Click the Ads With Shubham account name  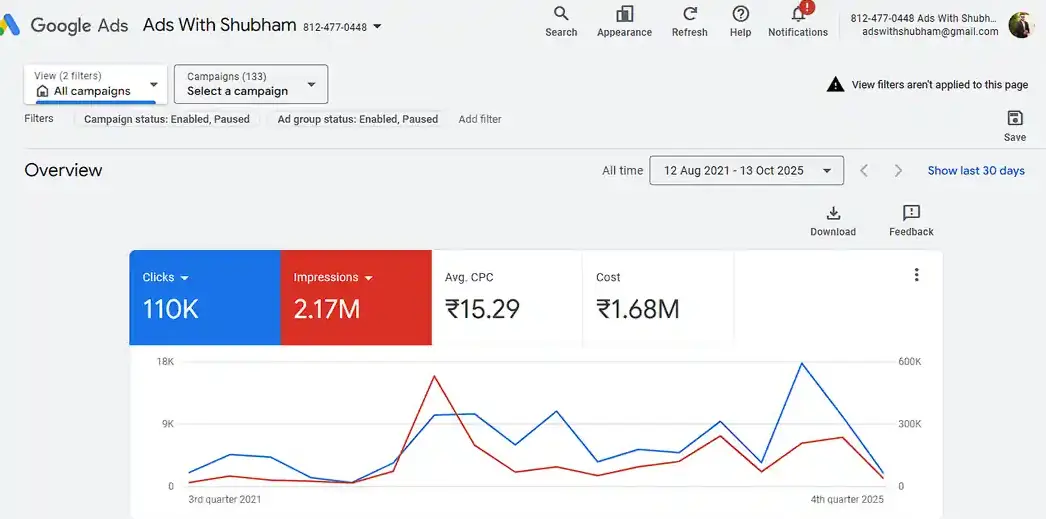pos(219,25)
